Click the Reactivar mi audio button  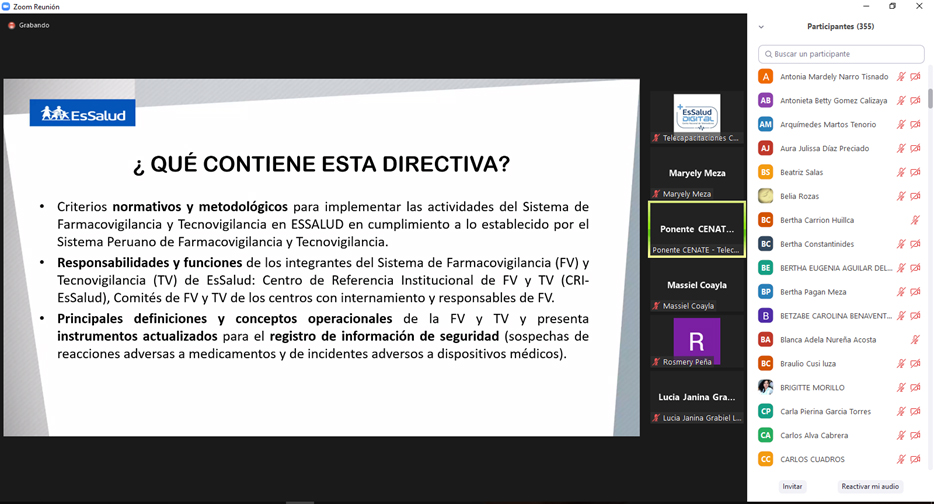870,487
